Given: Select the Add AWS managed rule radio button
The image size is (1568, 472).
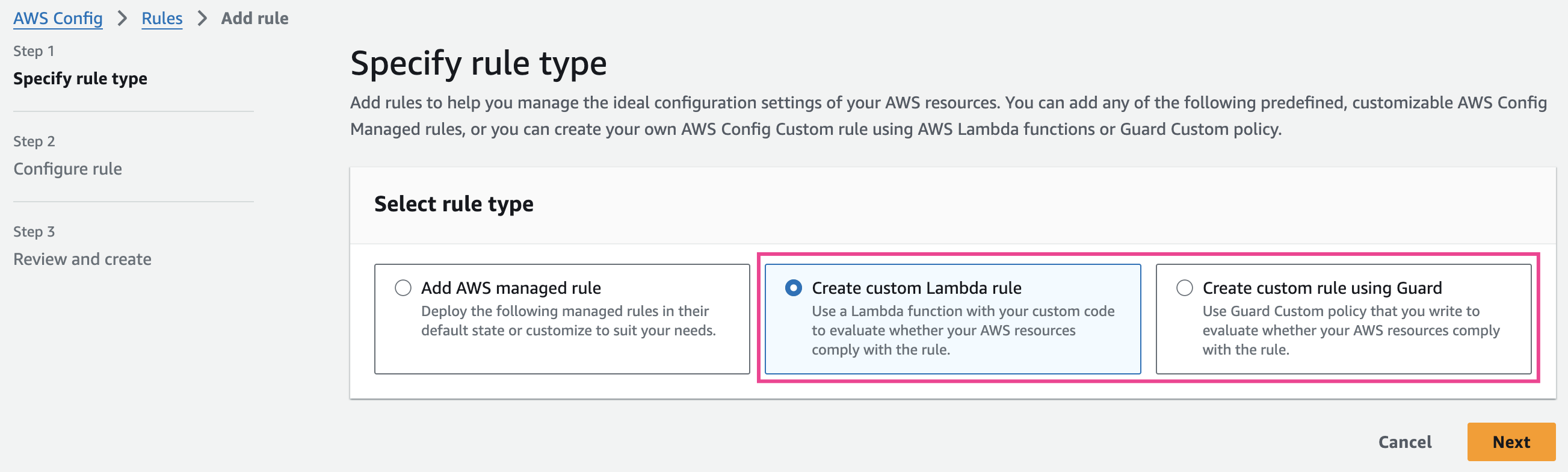Looking at the screenshot, I should [403, 287].
